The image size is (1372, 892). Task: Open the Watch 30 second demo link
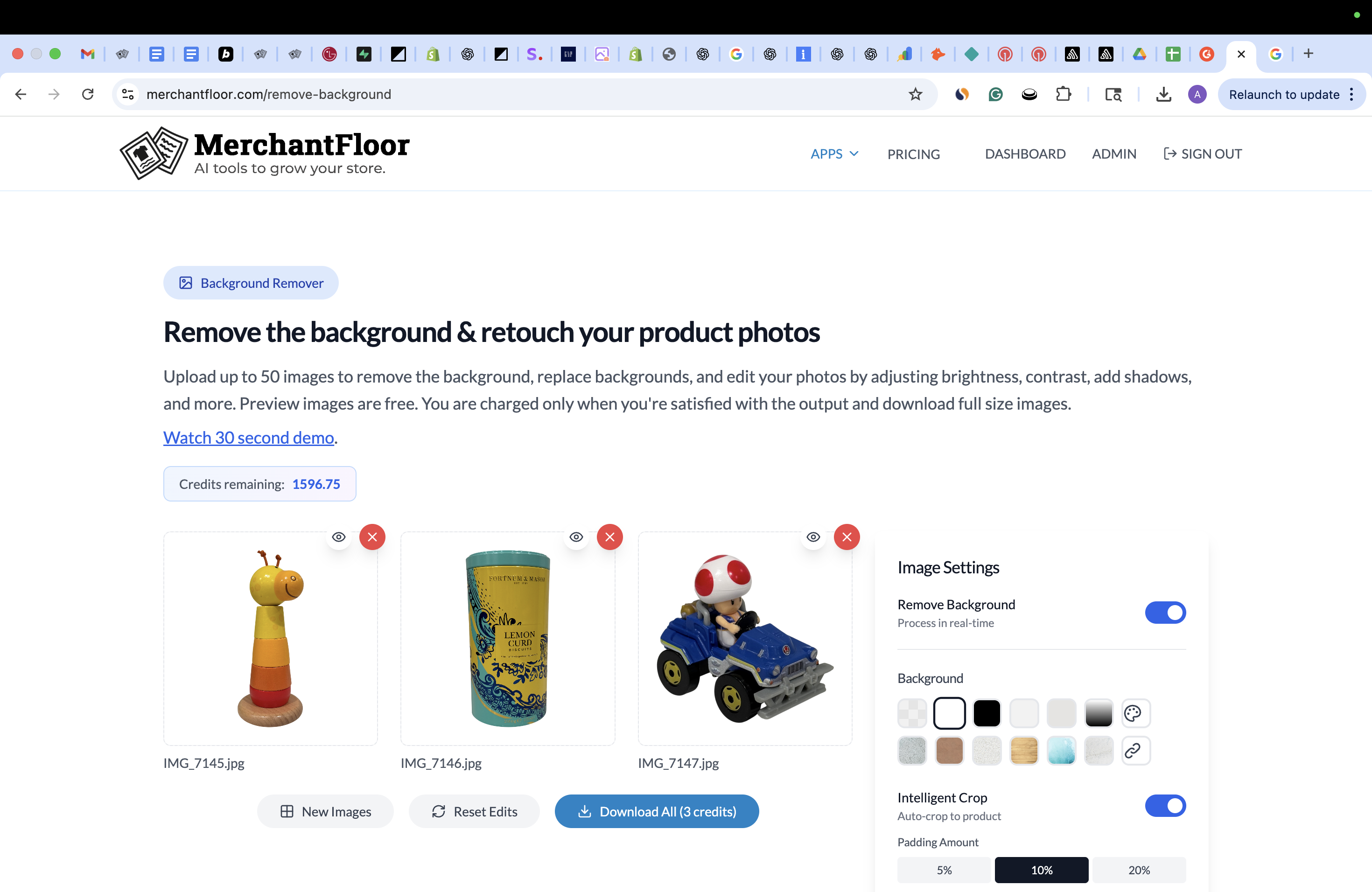click(x=248, y=438)
